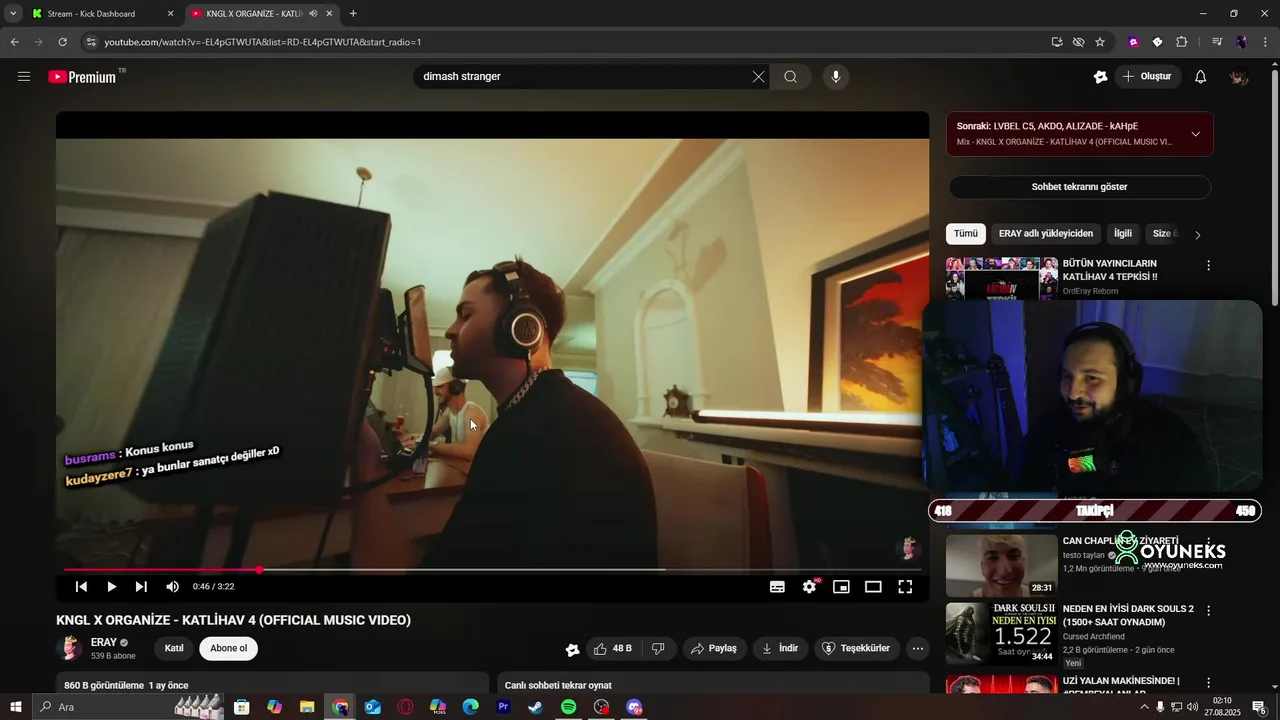The image size is (1280, 720).
Task: Open the YouTube hamburger guide menu
Action: point(24,76)
